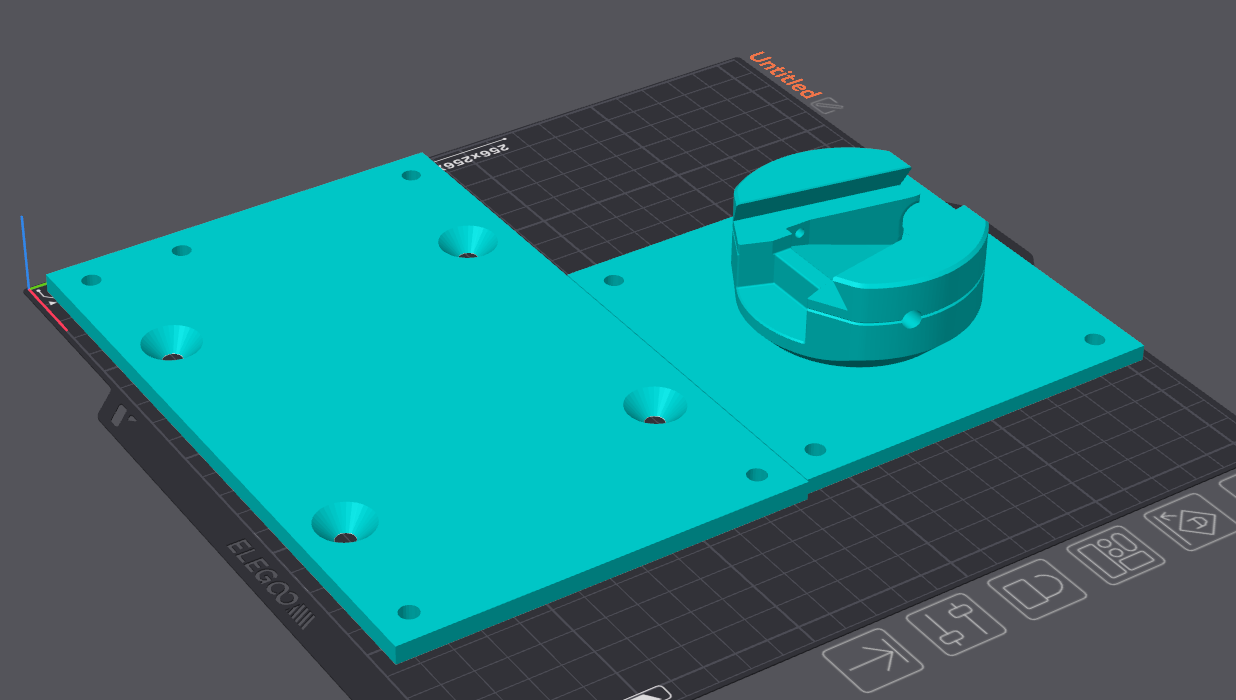Image resolution: width=1236 pixels, height=700 pixels.
Task: Click the 256x256 bed size label
Action: 476,155
